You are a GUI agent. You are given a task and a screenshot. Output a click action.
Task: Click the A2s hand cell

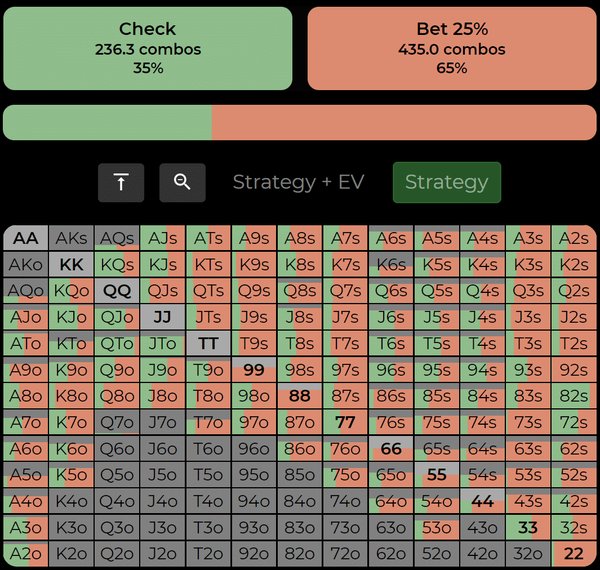pos(574,238)
